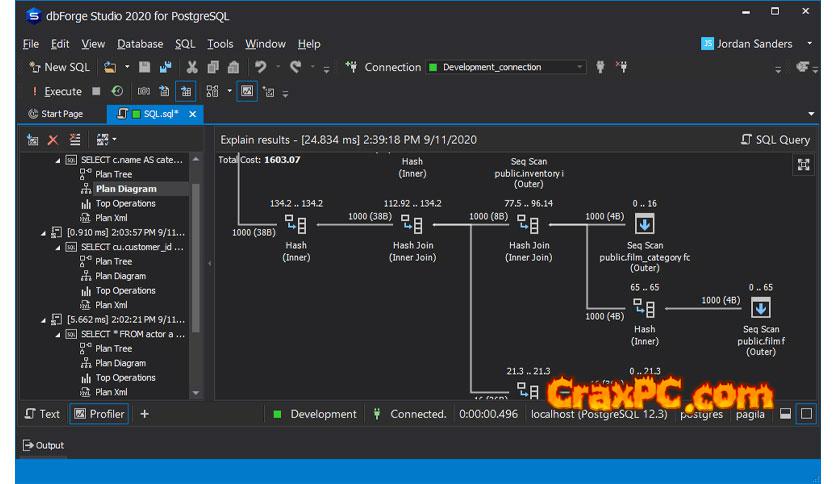Switch to the Start Page tab
This screenshot has width=836, height=484.
pos(56,114)
